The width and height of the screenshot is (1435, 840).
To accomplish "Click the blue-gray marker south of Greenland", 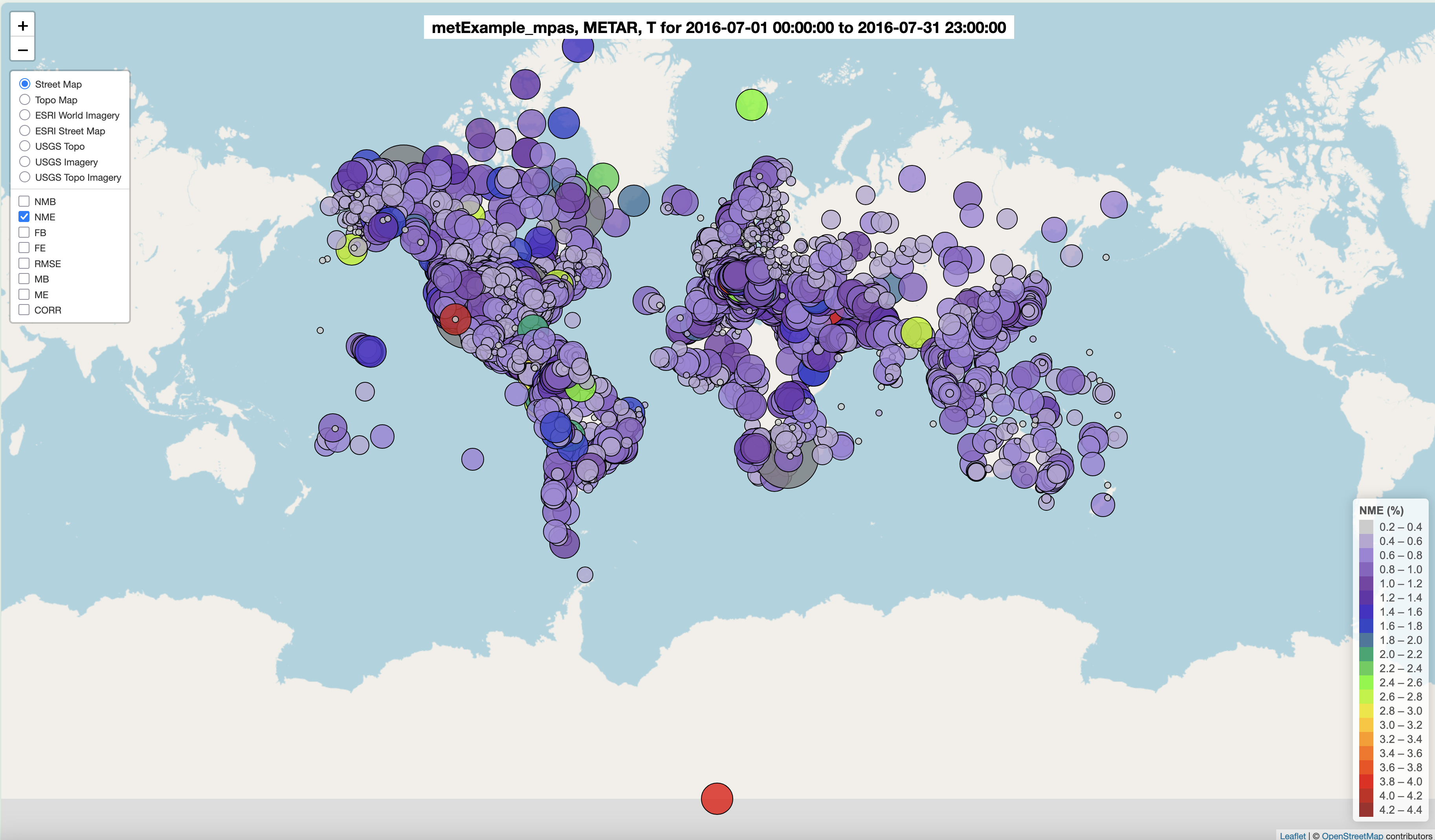I will coord(634,200).
